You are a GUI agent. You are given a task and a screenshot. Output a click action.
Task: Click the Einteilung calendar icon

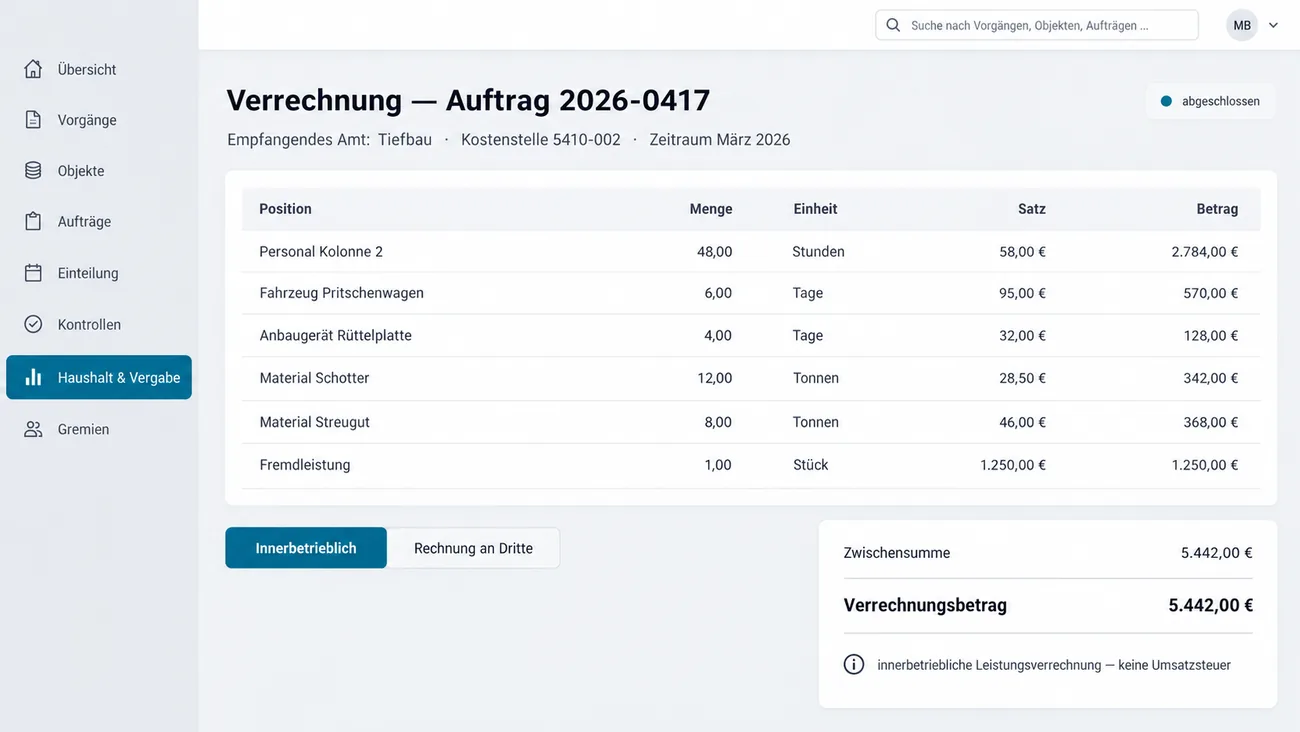click(33, 273)
